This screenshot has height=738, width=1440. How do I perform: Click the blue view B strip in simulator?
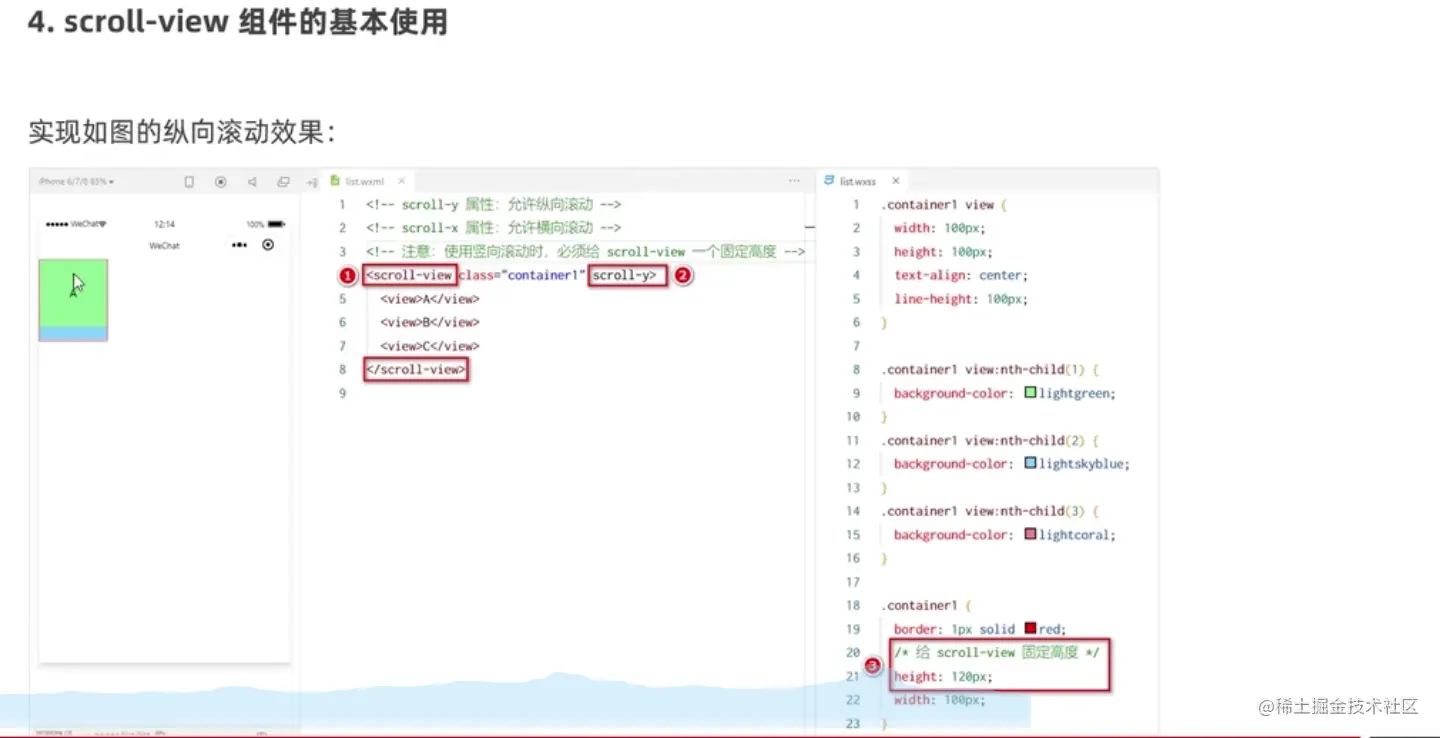coord(73,334)
